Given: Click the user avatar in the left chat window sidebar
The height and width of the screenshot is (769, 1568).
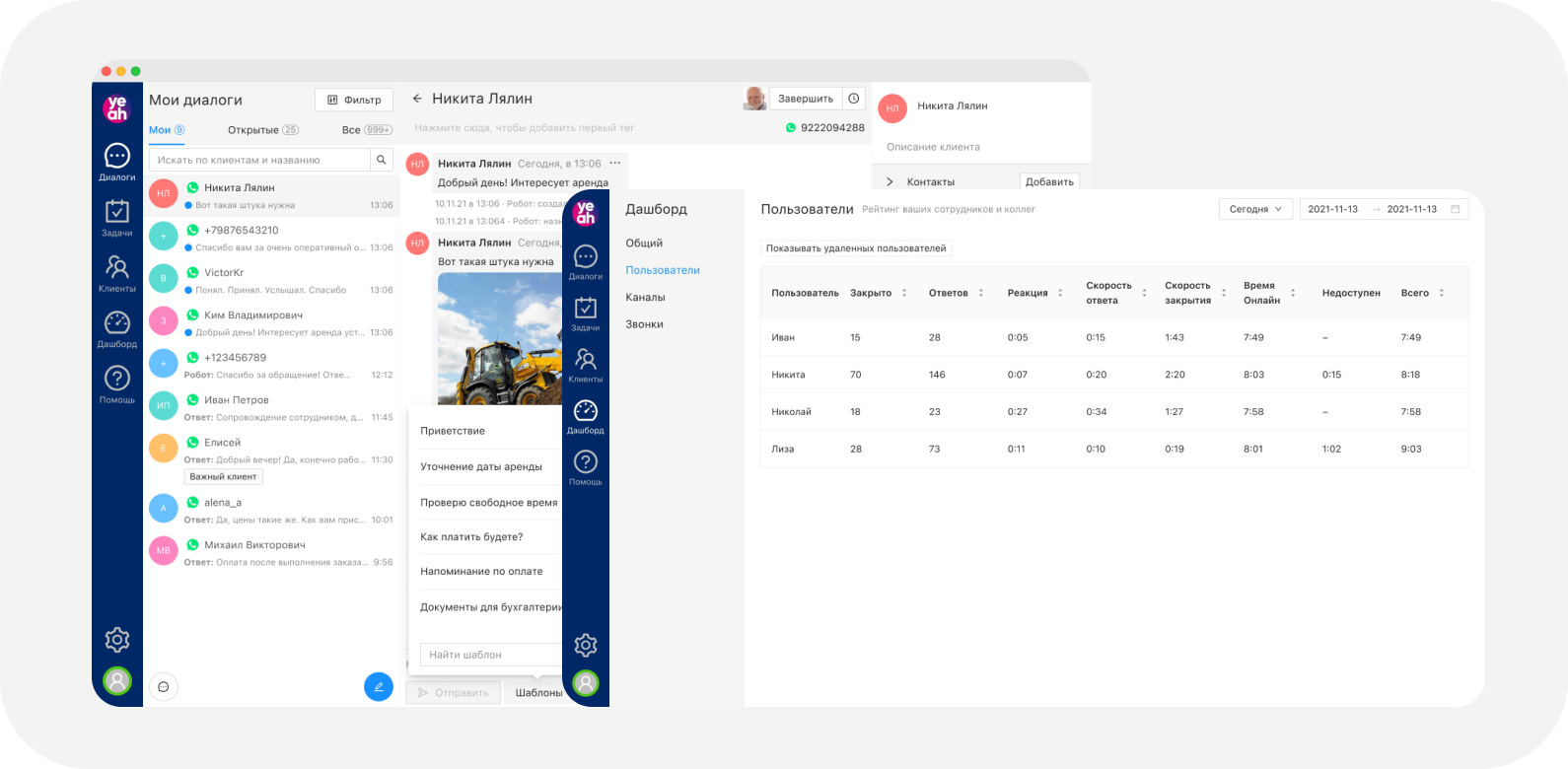Looking at the screenshot, I should 117,680.
